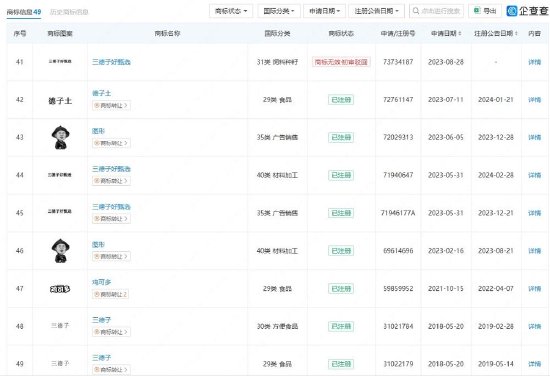This screenshot has width=550, height=376.
Task: Open 详情 details for row 43
Action: coord(534,137)
